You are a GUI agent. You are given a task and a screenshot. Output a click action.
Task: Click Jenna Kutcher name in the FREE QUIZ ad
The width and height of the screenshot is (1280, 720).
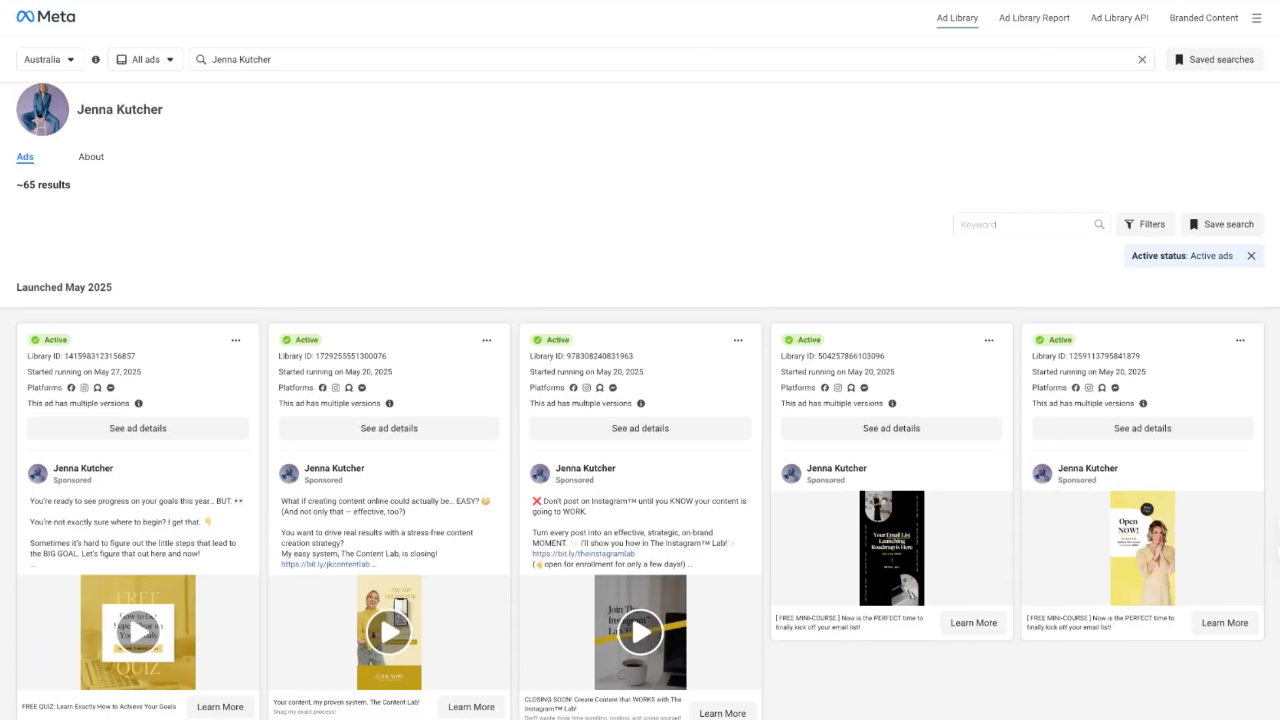point(83,468)
